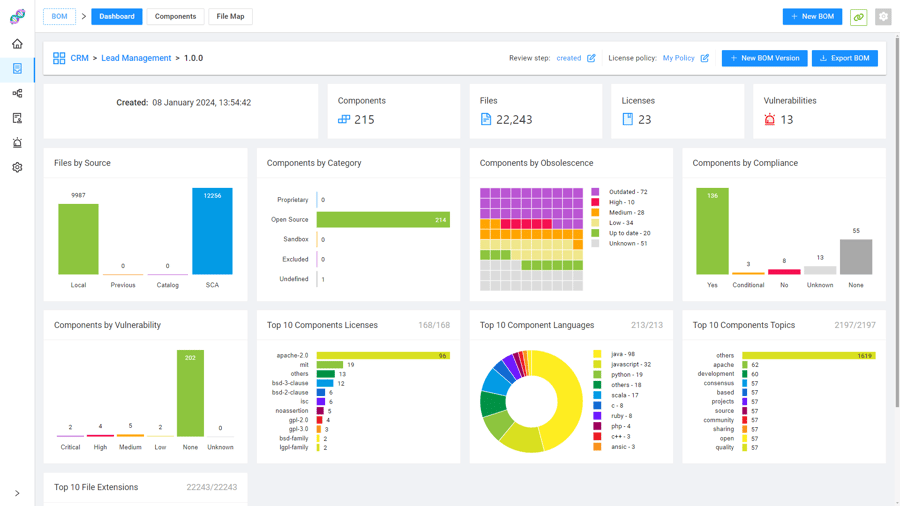Screen dimensions: 900x506
Task: Expand the left sidebar with bottom chevron
Action: (17, 493)
